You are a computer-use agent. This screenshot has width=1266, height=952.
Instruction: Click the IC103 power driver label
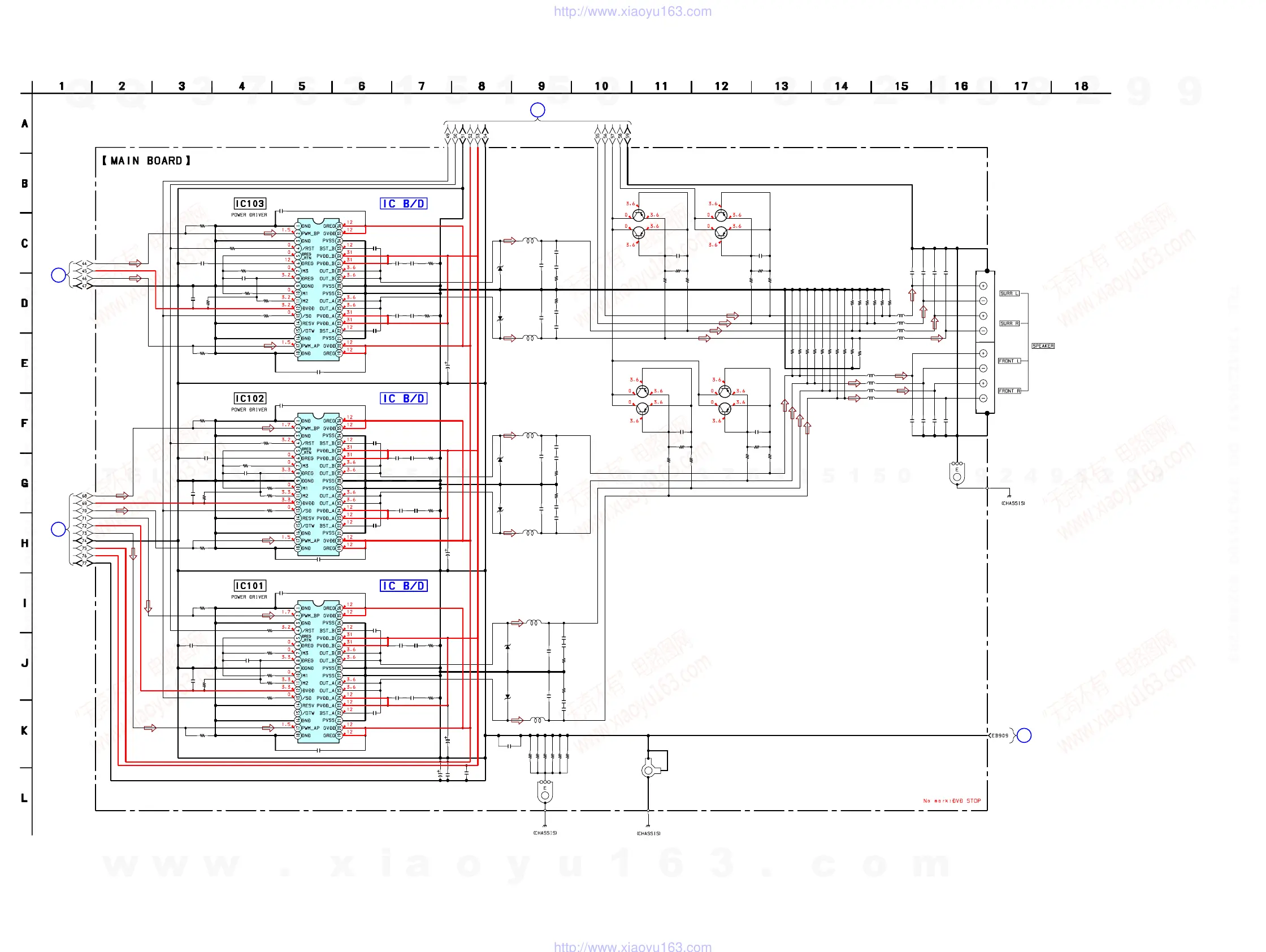(x=250, y=204)
